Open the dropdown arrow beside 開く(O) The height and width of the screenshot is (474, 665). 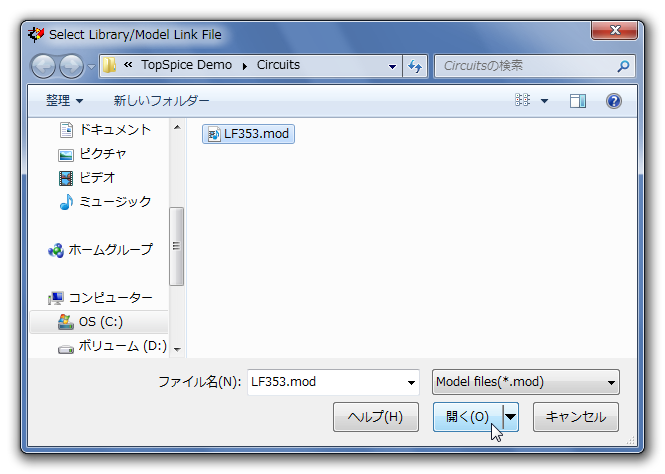511,417
